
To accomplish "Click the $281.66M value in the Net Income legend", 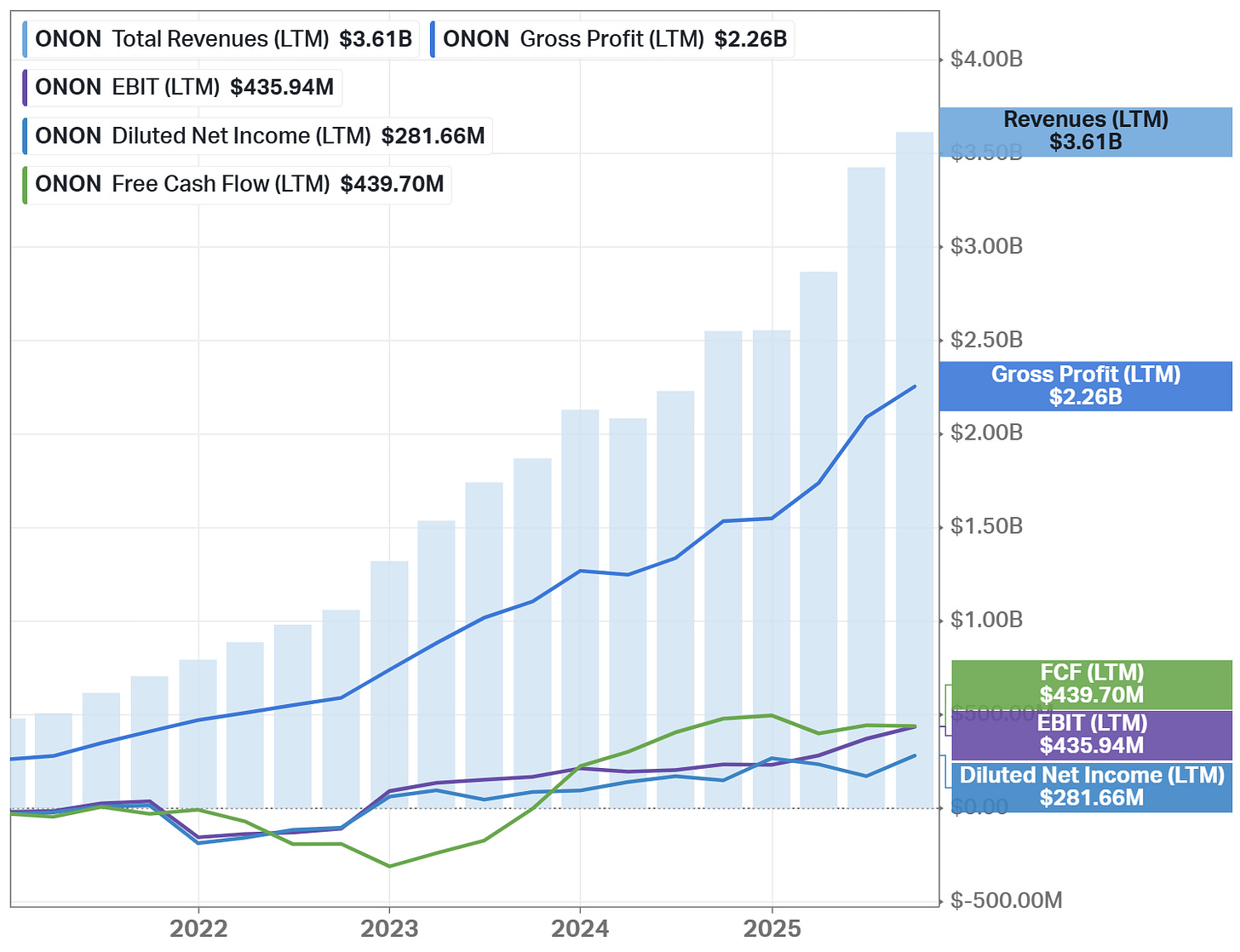I will 433,136.
